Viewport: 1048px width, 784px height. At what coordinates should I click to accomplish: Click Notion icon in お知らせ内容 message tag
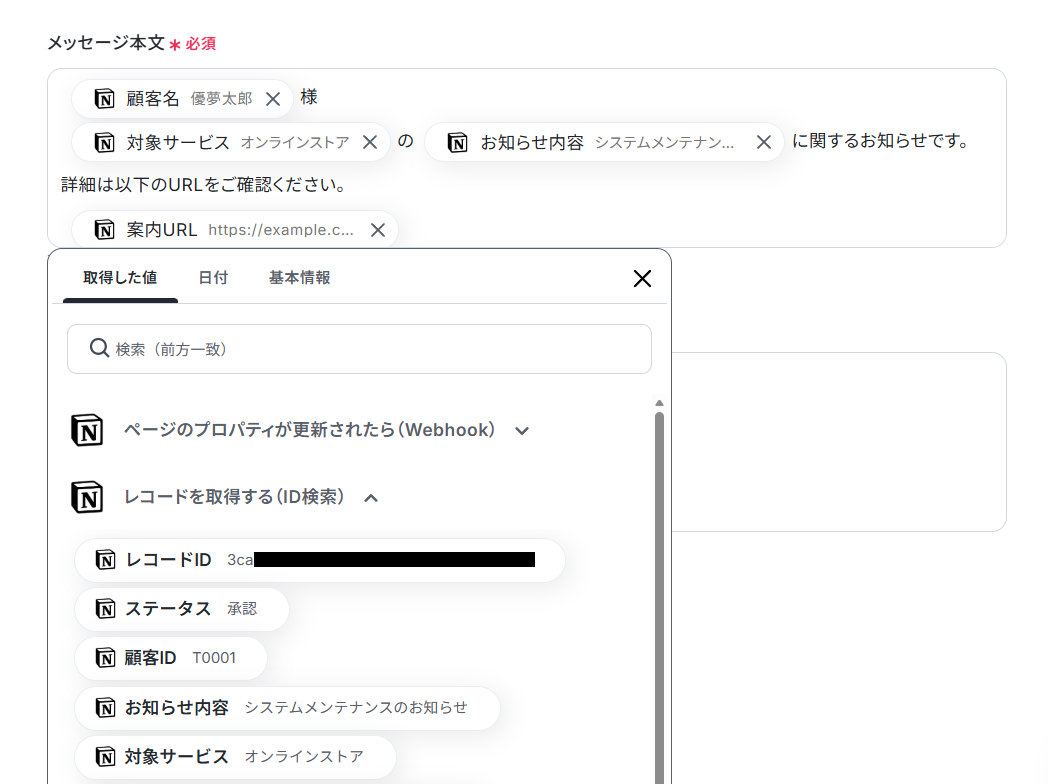pos(458,142)
